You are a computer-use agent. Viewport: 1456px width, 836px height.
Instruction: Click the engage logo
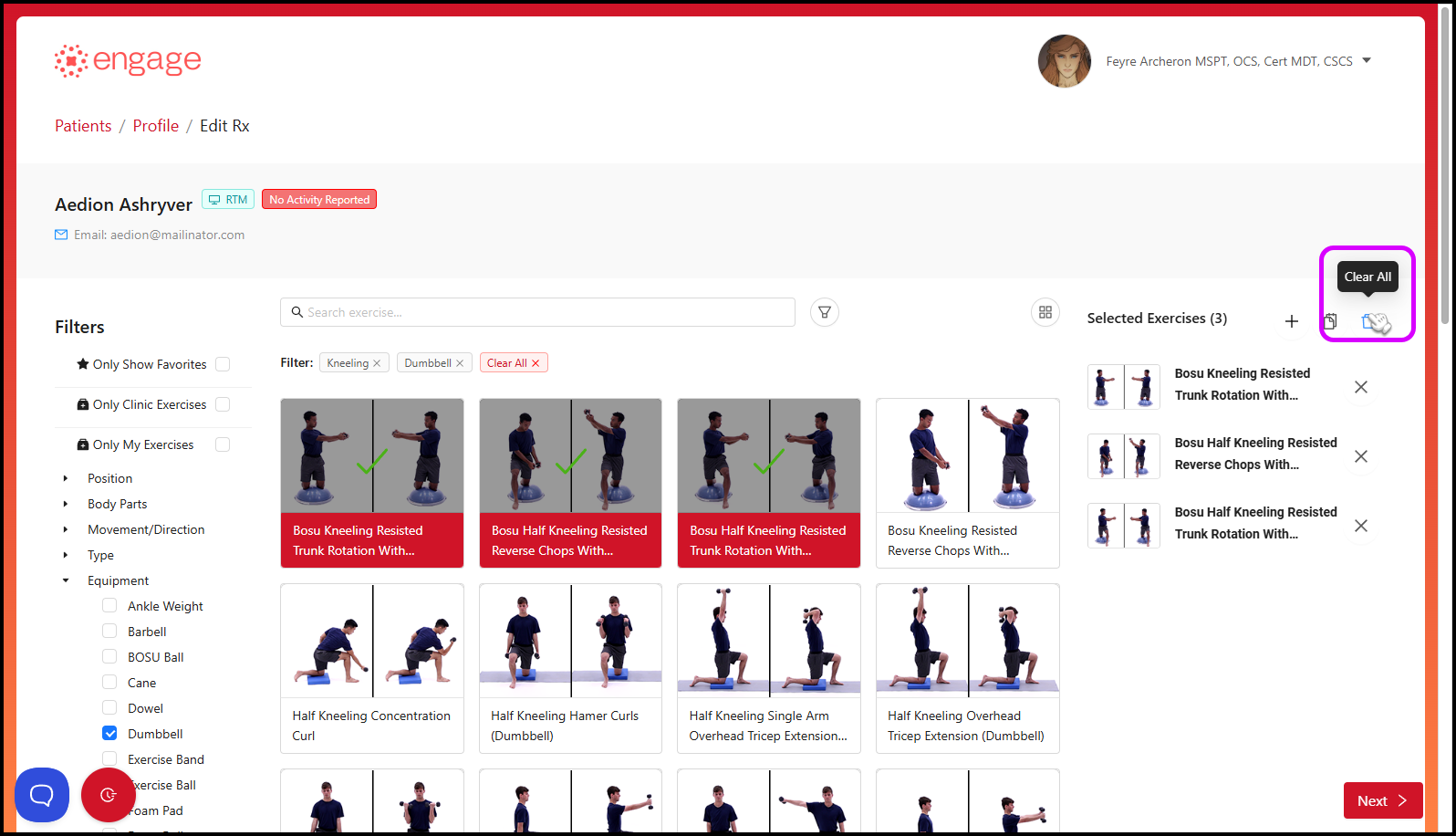click(x=128, y=61)
